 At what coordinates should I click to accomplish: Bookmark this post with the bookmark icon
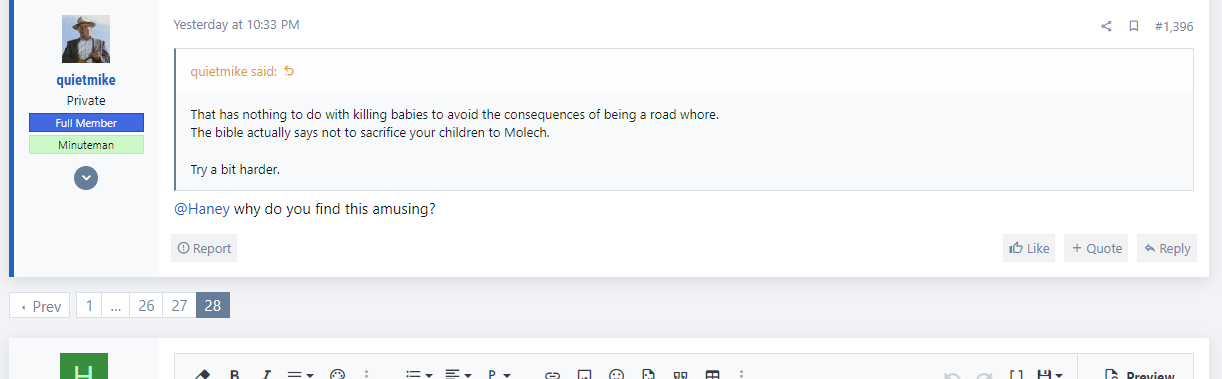[1134, 26]
